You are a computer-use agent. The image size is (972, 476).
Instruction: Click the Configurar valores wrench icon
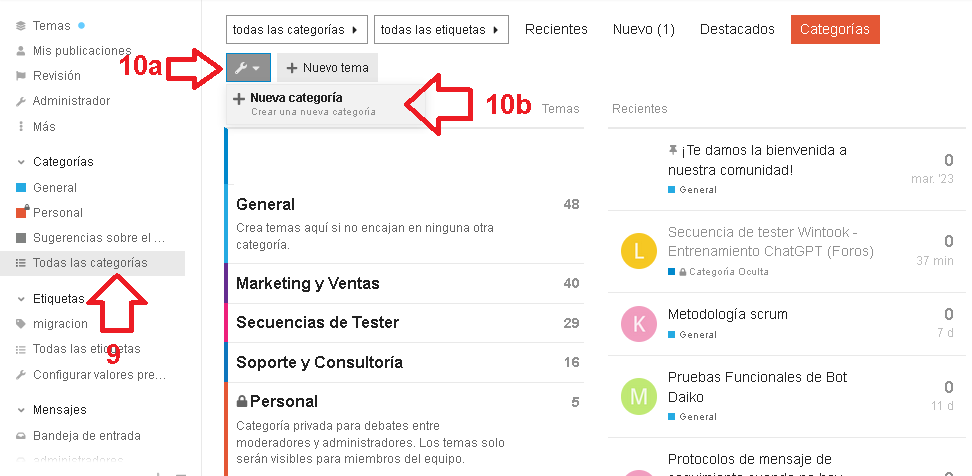point(21,374)
